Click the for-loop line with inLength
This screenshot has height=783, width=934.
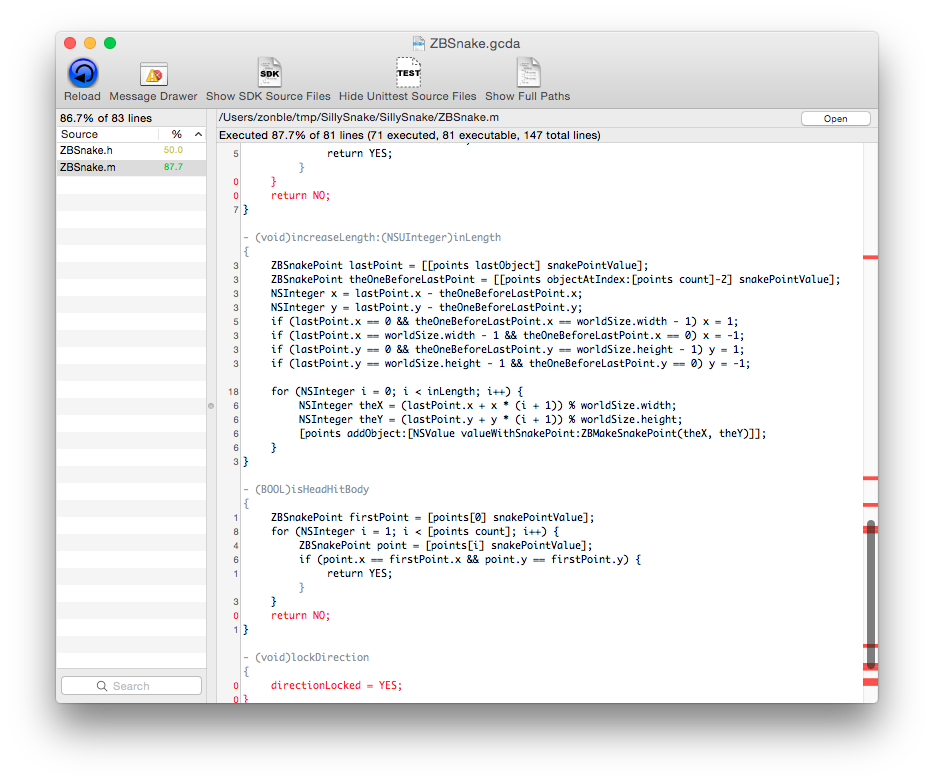(x=397, y=391)
